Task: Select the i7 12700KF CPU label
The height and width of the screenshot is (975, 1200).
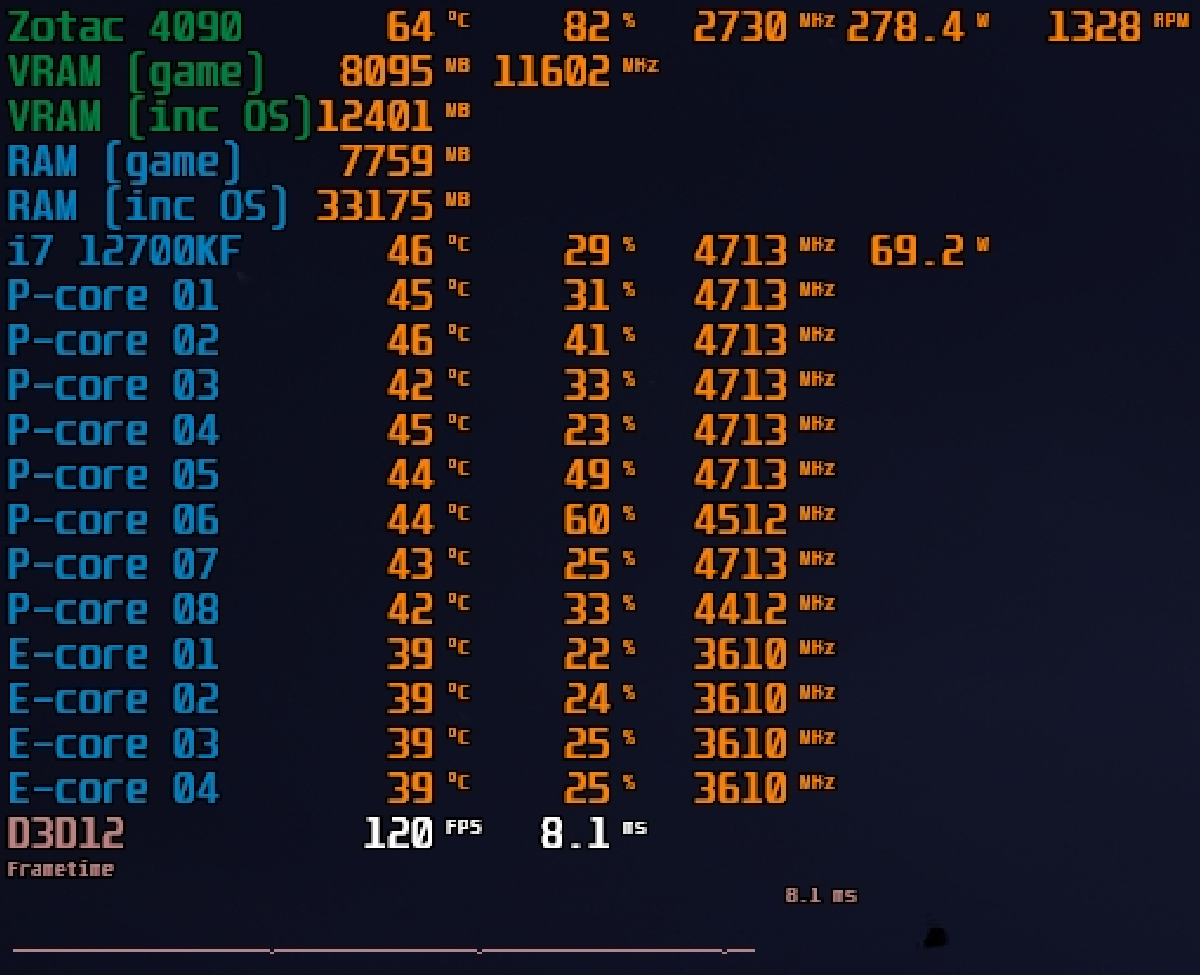Action: pos(125,251)
